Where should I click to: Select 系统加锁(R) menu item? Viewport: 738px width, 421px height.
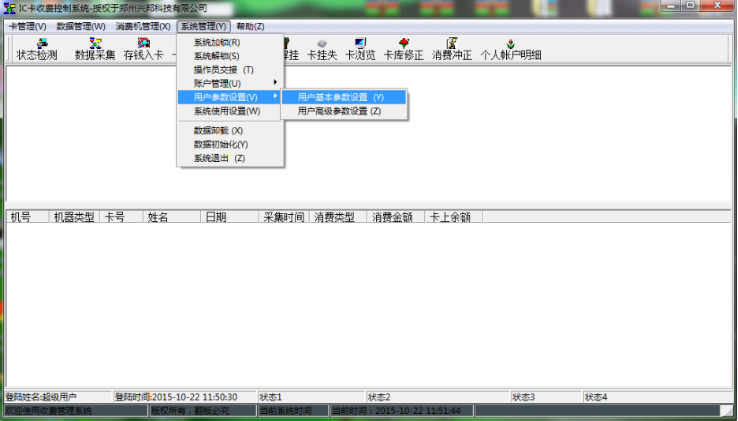(217, 43)
